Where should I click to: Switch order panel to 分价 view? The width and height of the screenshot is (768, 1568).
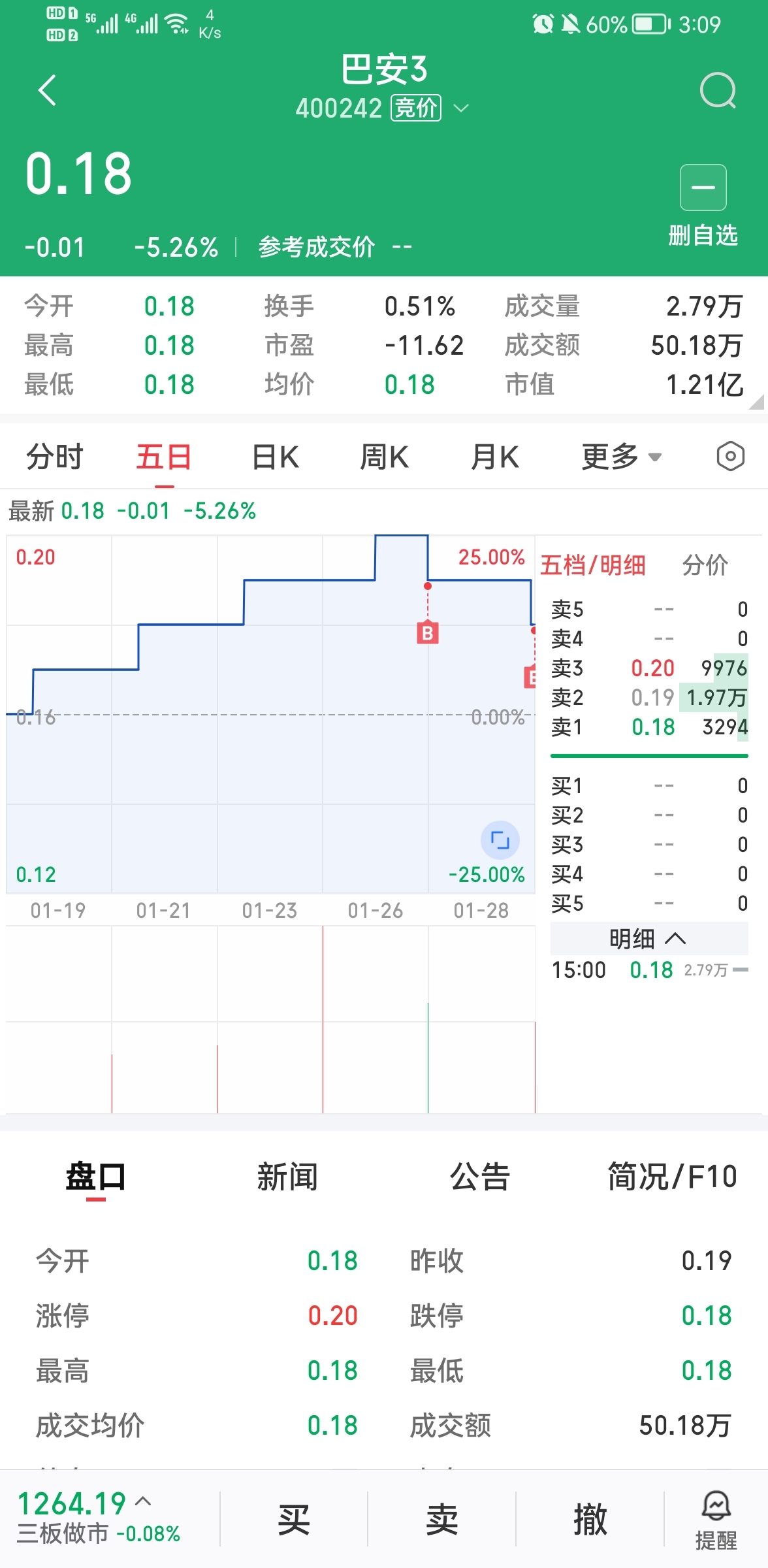[705, 565]
